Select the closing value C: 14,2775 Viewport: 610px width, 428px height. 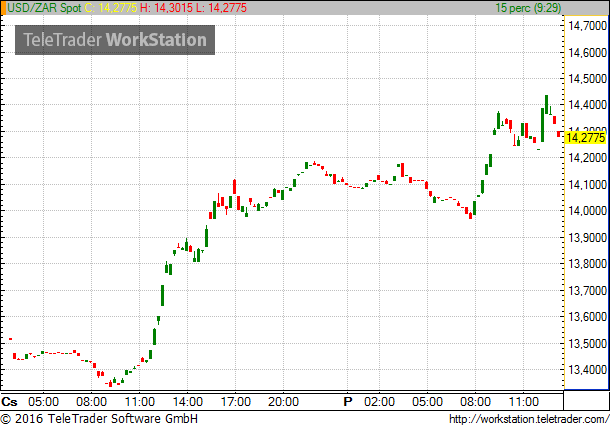tap(110, 8)
